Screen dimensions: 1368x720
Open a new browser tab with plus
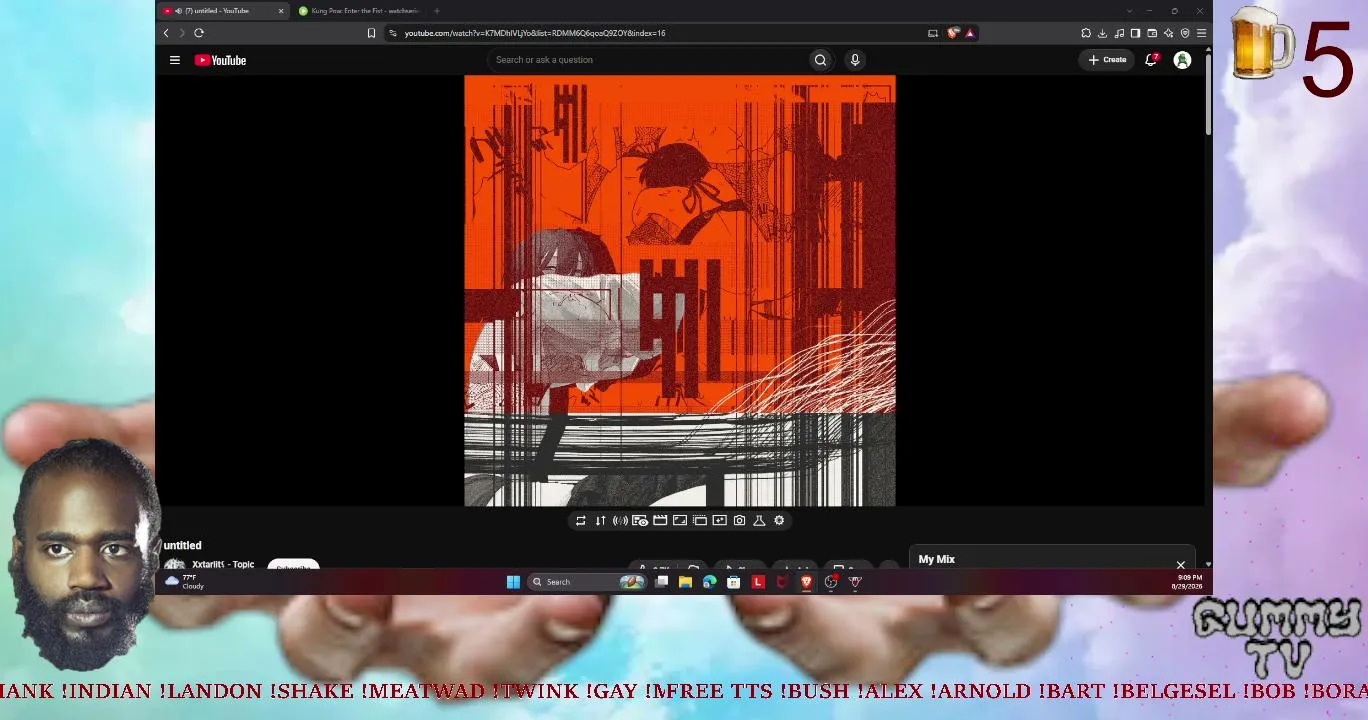tap(437, 11)
